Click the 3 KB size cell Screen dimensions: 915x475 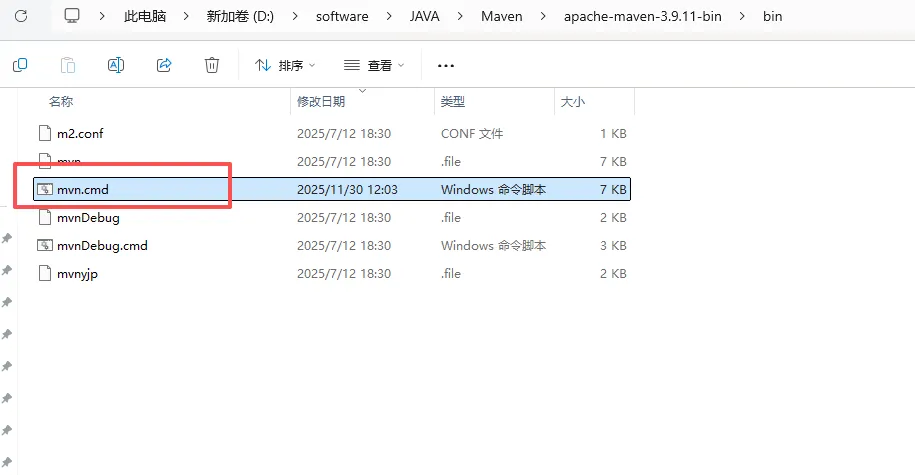tap(613, 246)
